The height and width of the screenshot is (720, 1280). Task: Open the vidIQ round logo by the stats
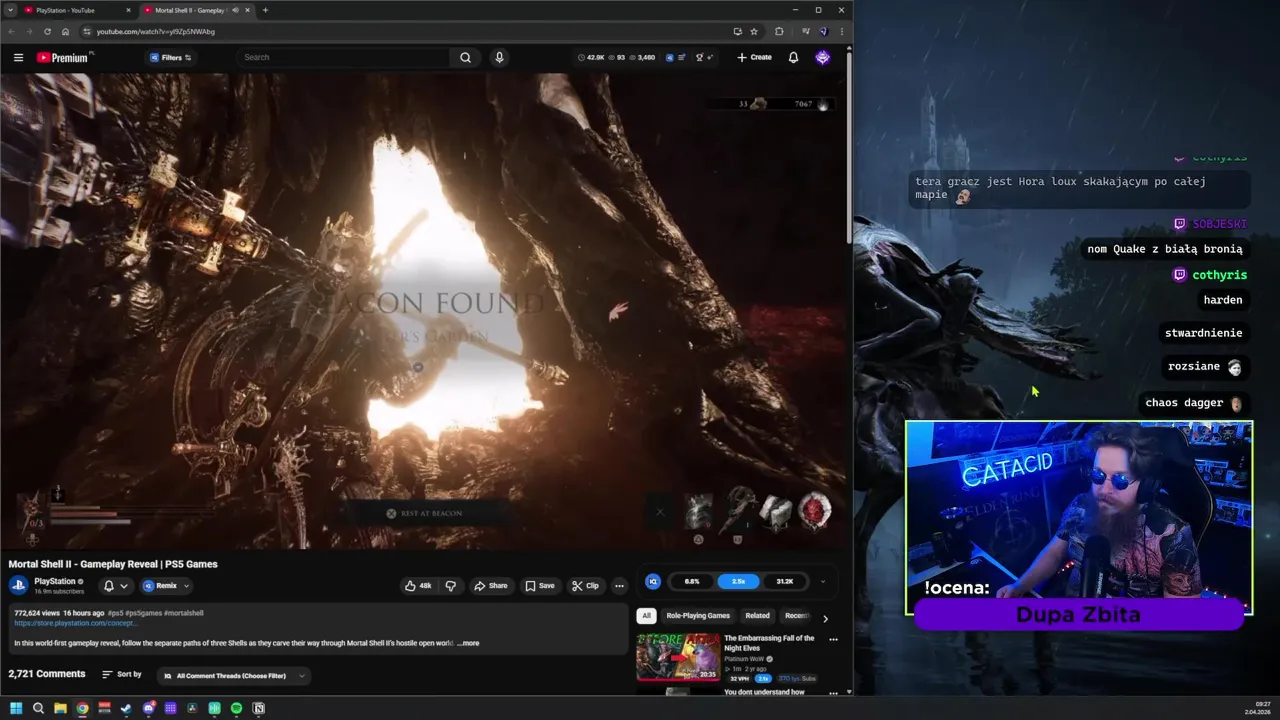pos(653,581)
